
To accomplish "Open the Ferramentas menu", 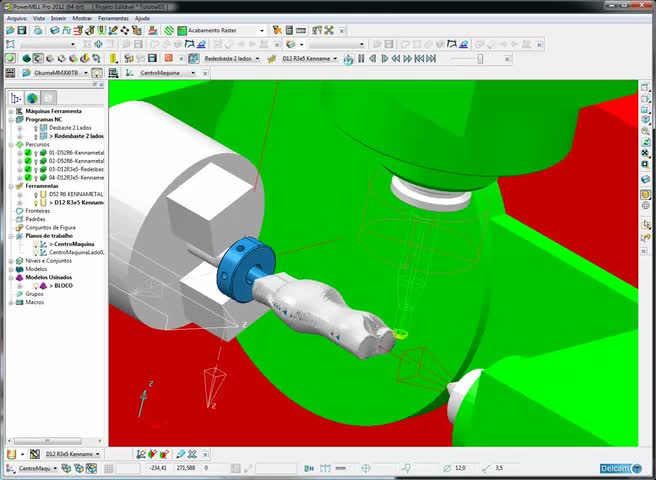I will pyautogui.click(x=113, y=18).
